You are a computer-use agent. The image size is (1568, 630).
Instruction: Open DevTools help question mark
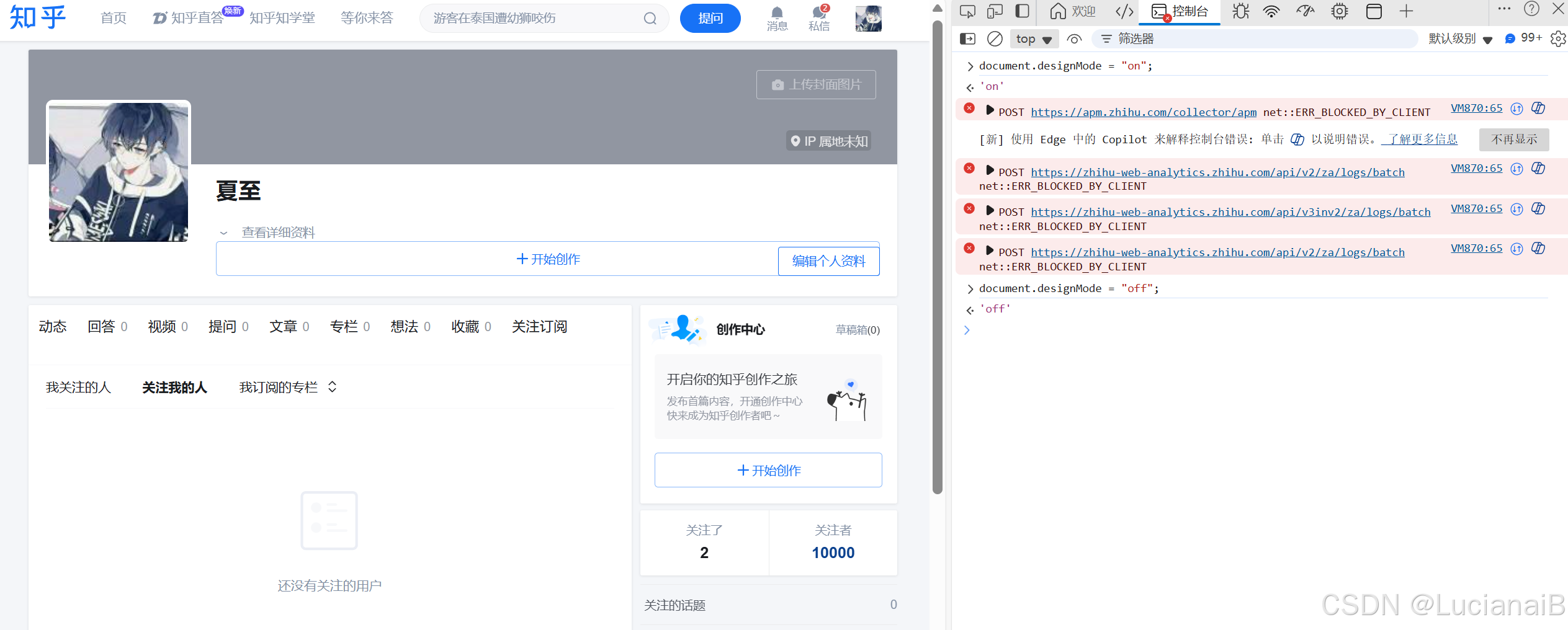[x=1531, y=9]
